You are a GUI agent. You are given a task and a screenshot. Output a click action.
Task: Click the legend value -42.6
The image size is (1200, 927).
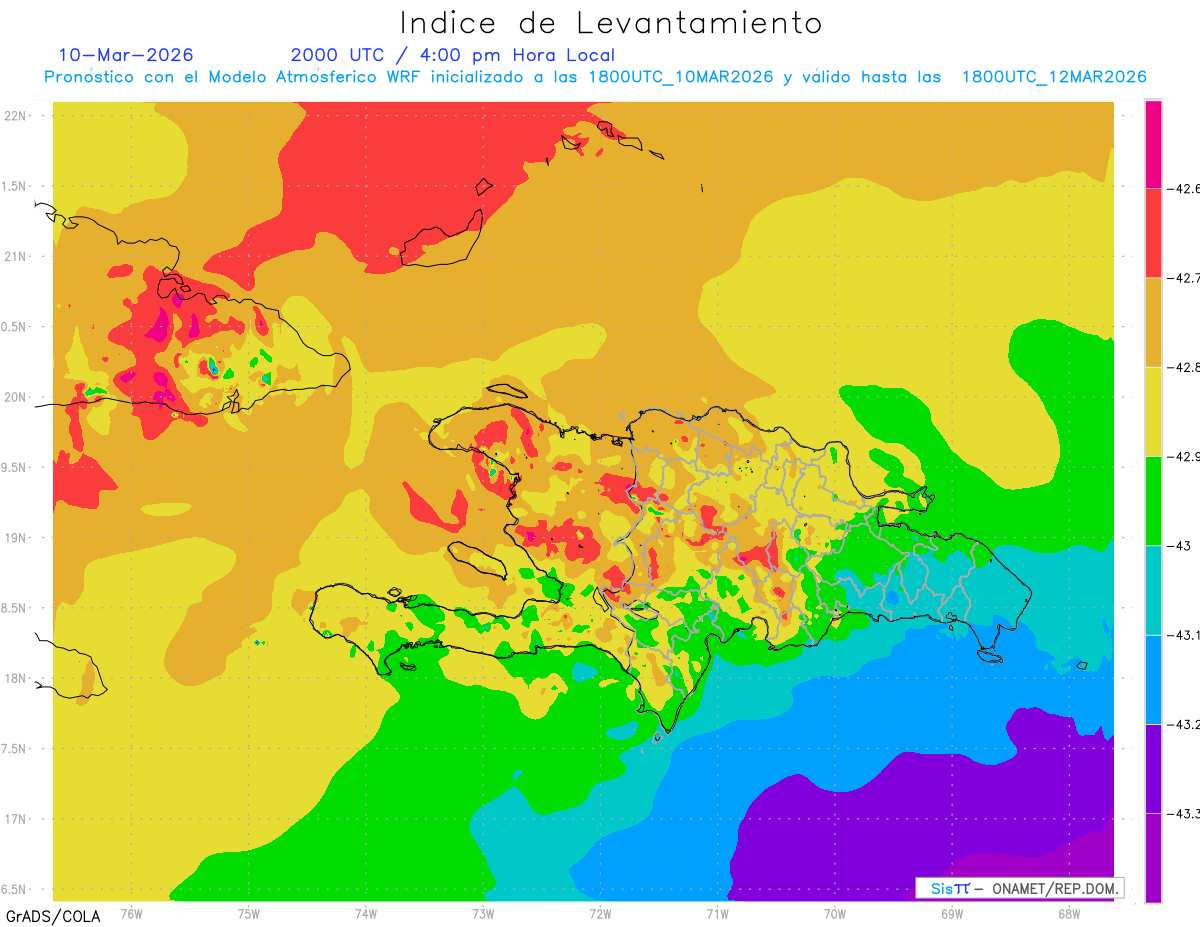click(1183, 188)
